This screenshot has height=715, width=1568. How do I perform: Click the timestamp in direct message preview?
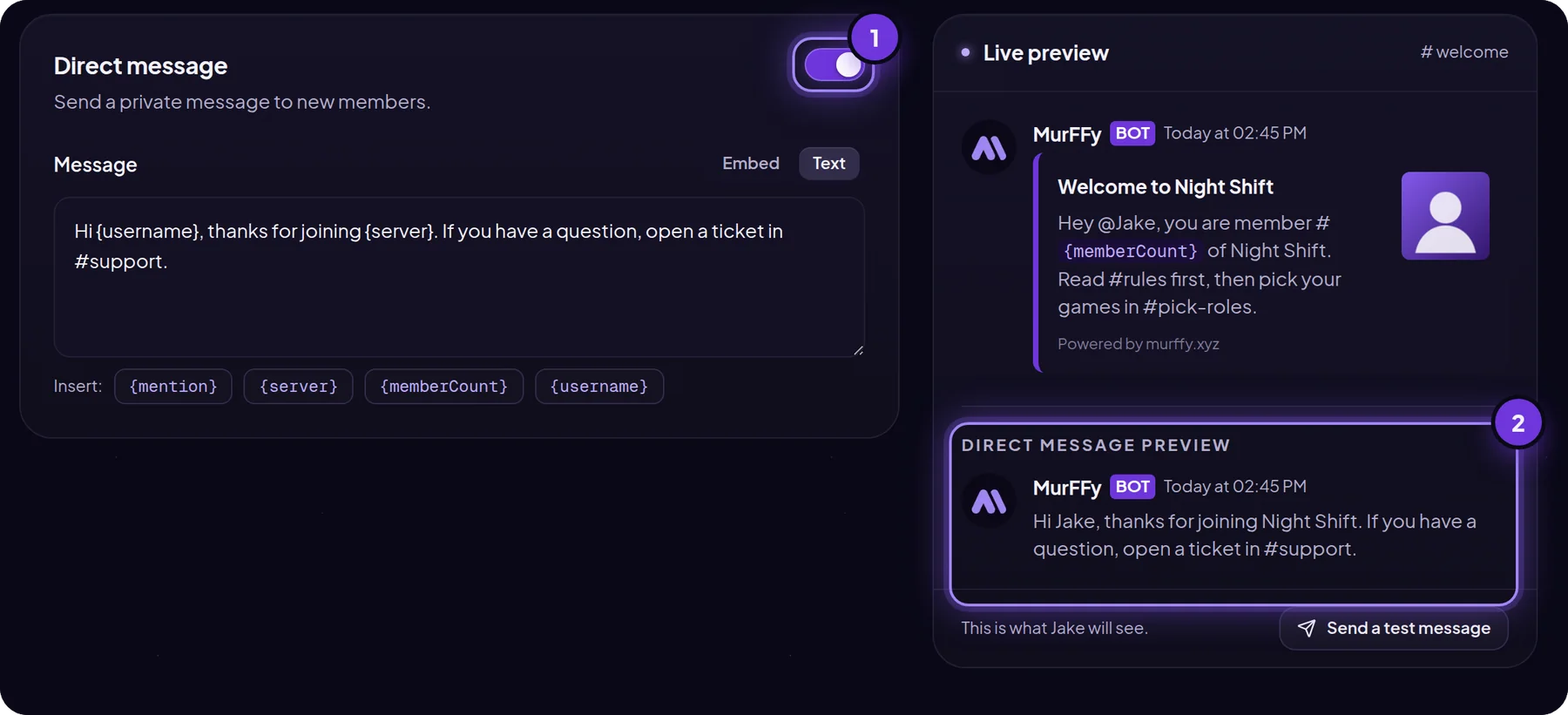tap(1235, 487)
